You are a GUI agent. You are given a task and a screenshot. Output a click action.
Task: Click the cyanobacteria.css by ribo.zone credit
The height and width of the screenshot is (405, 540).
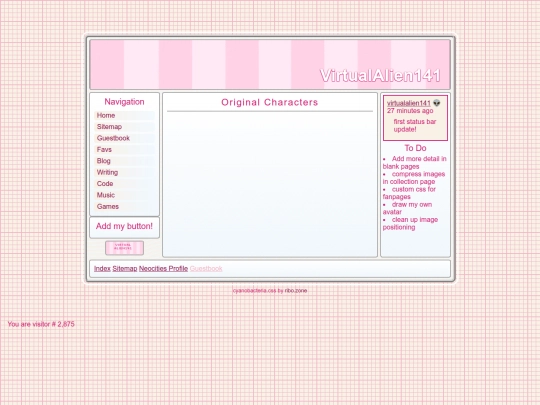coord(270,291)
